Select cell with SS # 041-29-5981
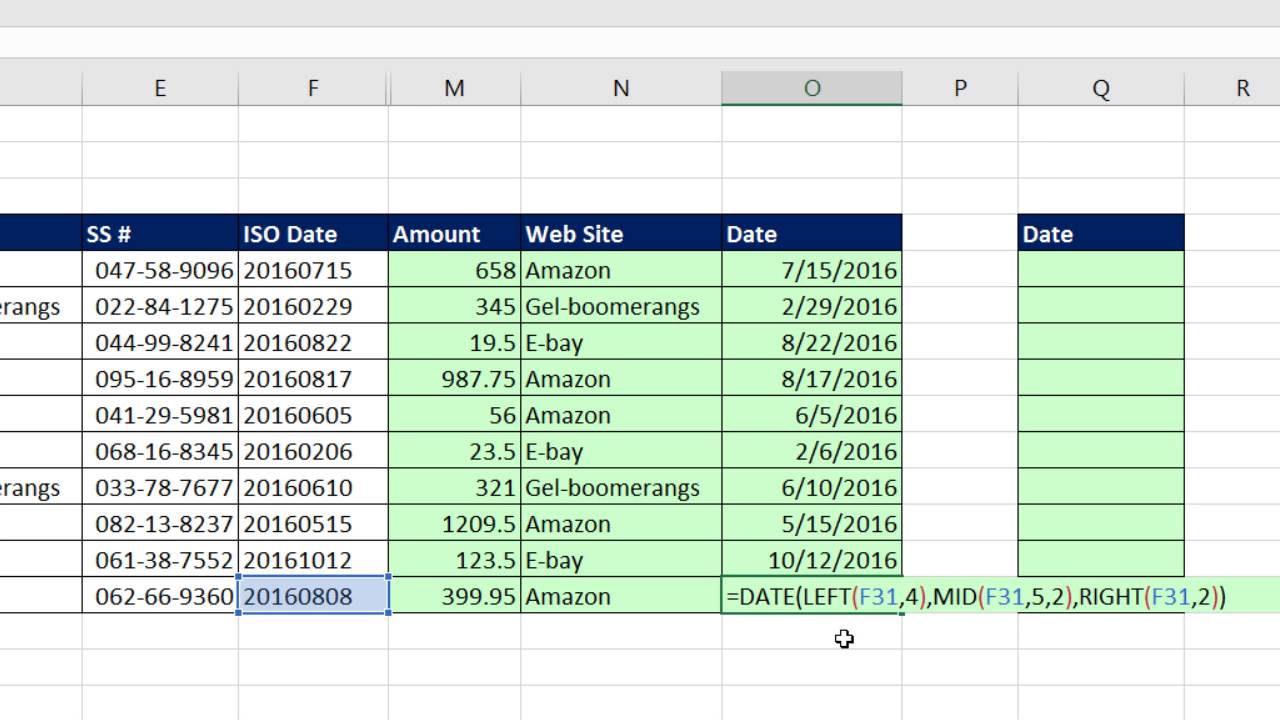This screenshot has height=720, width=1280. tap(160, 415)
